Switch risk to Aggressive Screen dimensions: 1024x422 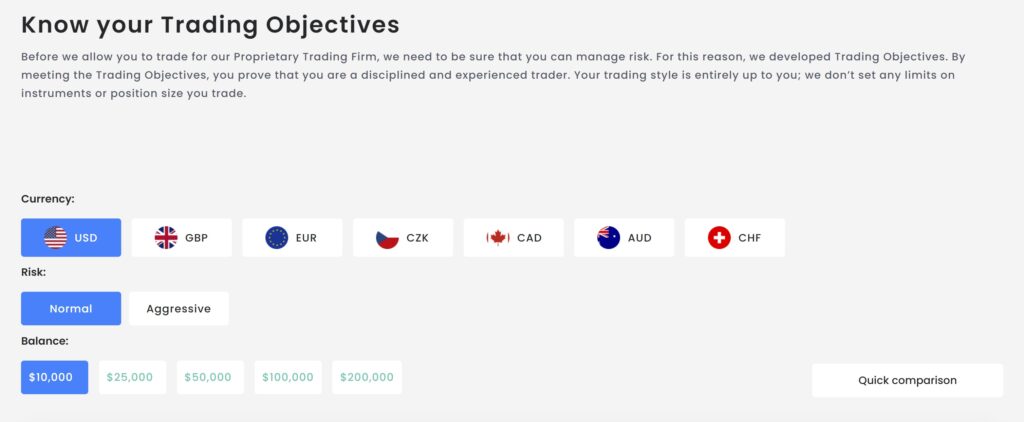click(x=178, y=309)
